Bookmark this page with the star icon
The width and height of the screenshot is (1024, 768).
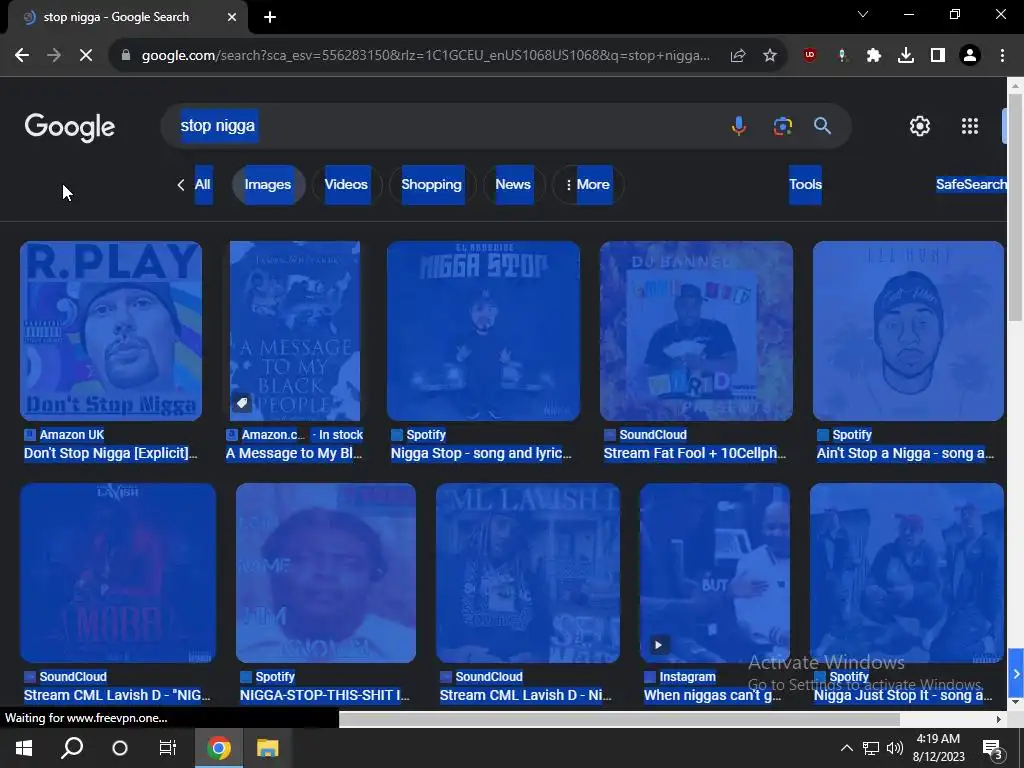pyautogui.click(x=770, y=56)
